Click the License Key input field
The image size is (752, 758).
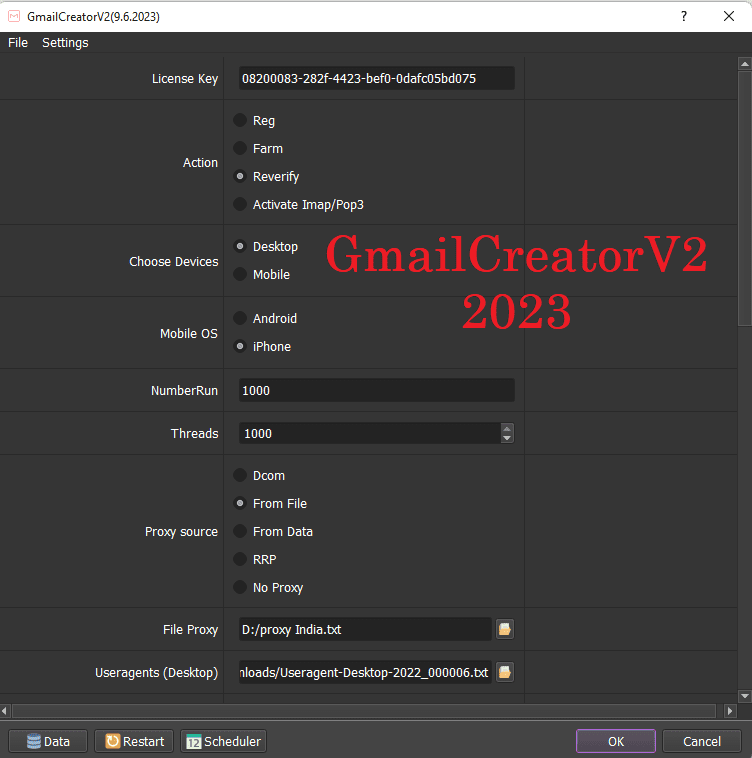(376, 78)
